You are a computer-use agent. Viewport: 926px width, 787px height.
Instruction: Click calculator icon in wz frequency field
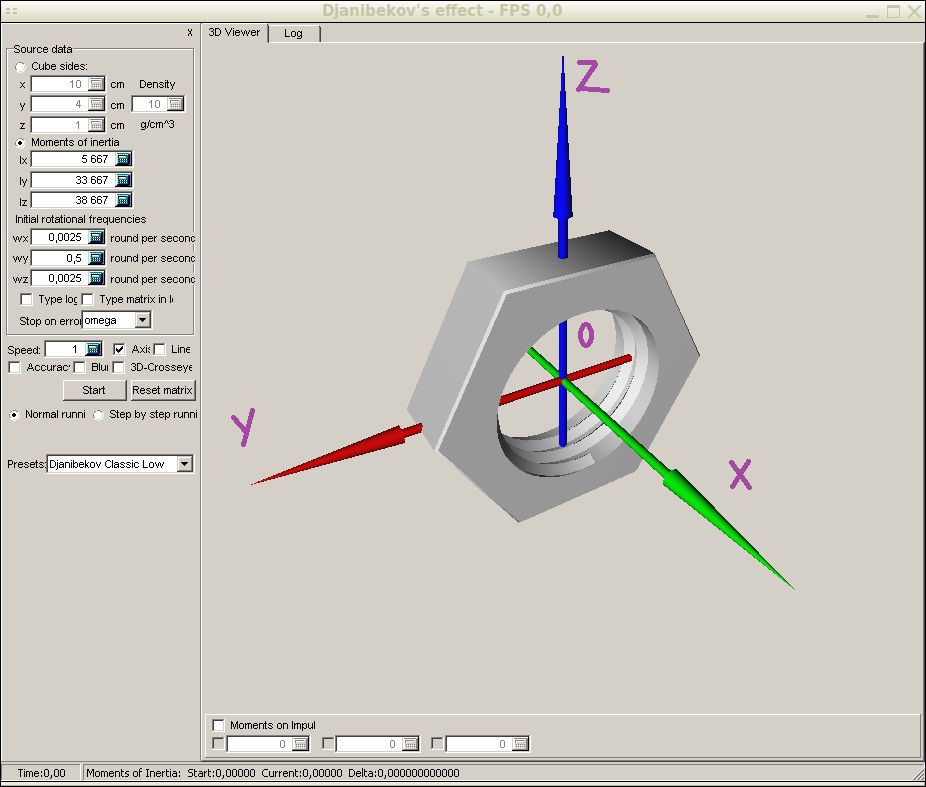97,278
